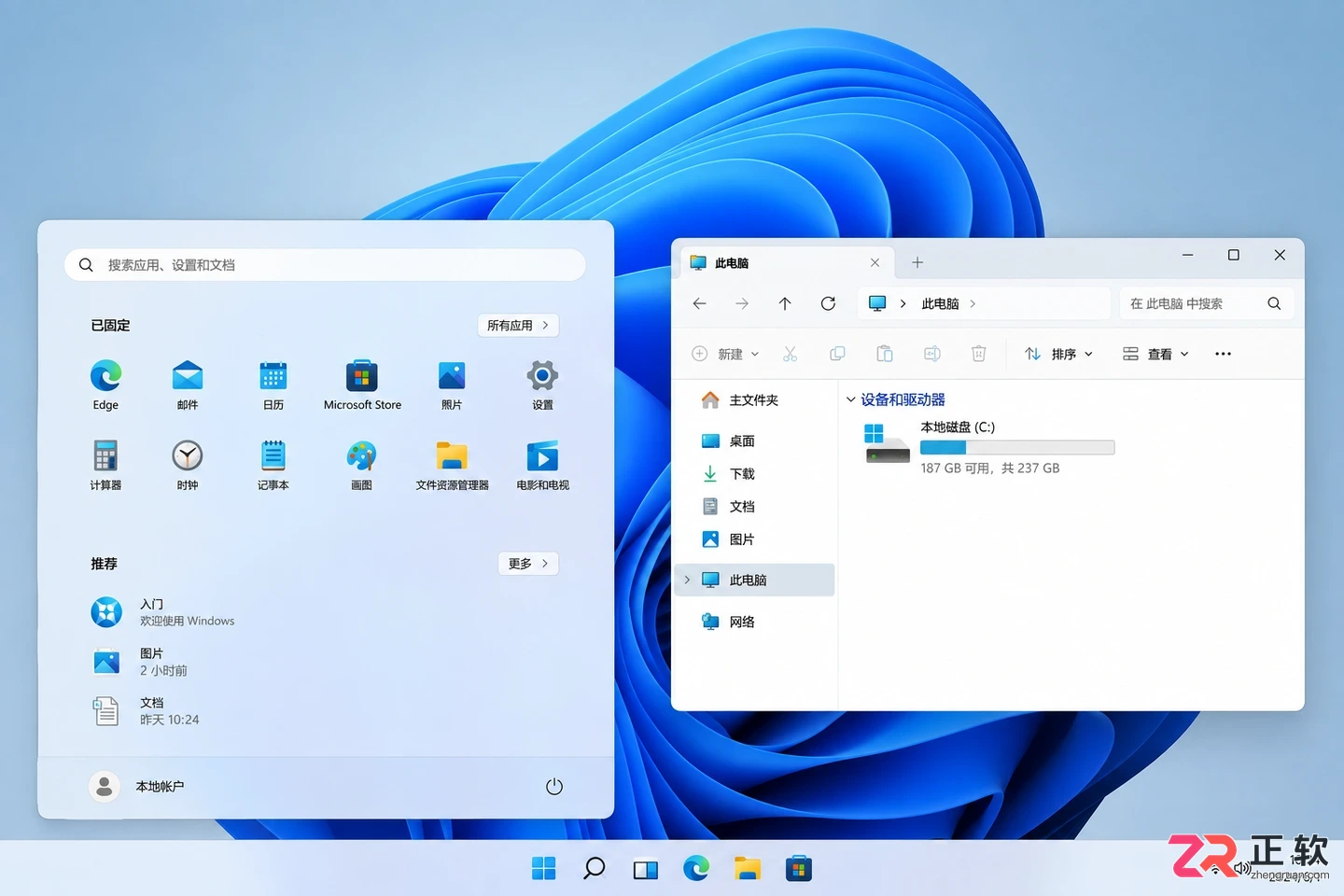Open the 日历 calendar app
This screenshot has height=896, width=1344.
(x=273, y=385)
